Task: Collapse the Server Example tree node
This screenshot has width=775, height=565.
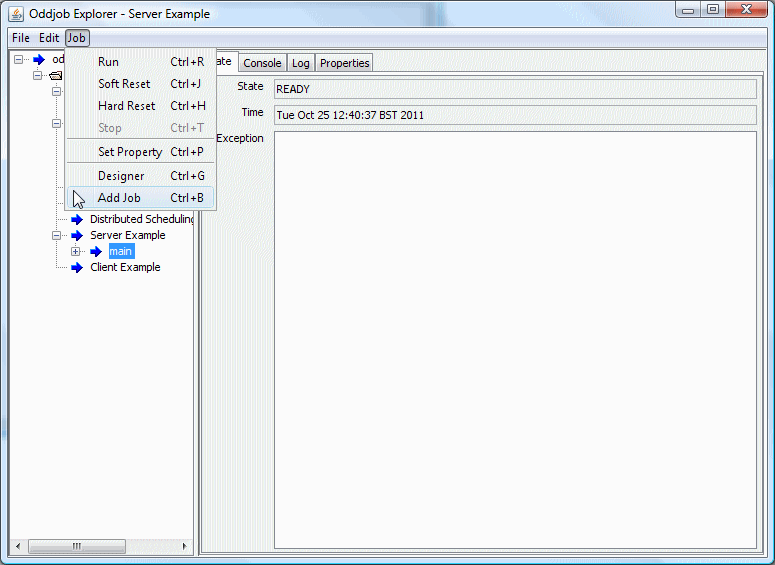Action: 57,236
